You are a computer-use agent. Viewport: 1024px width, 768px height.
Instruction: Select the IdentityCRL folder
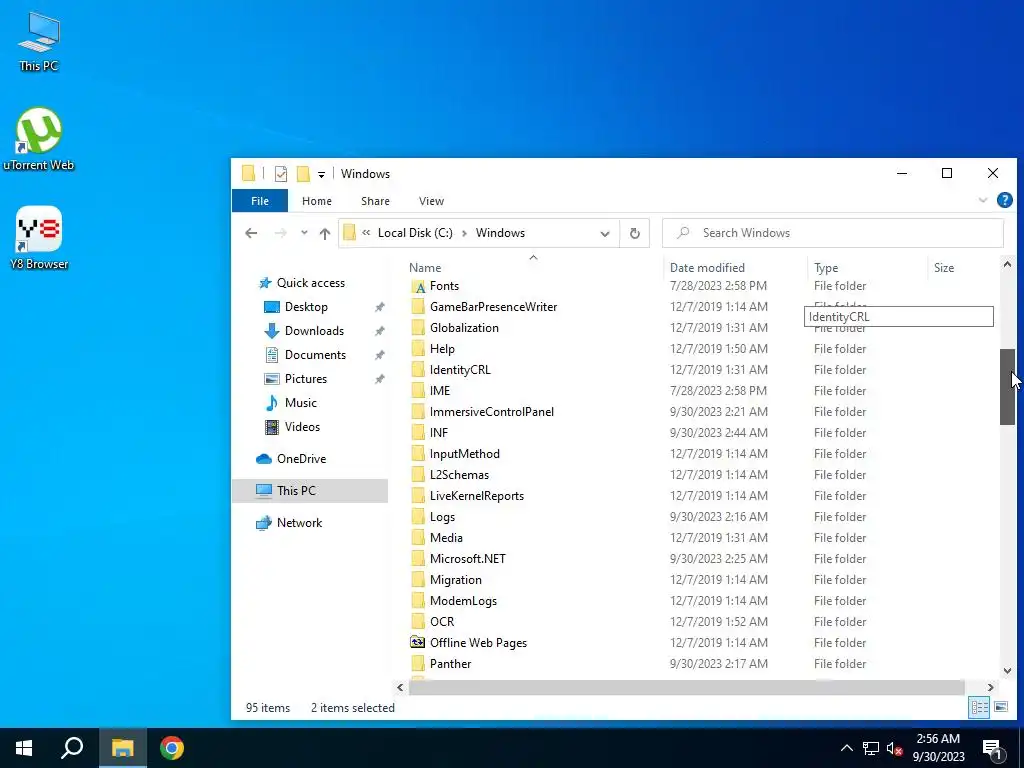[460, 370]
